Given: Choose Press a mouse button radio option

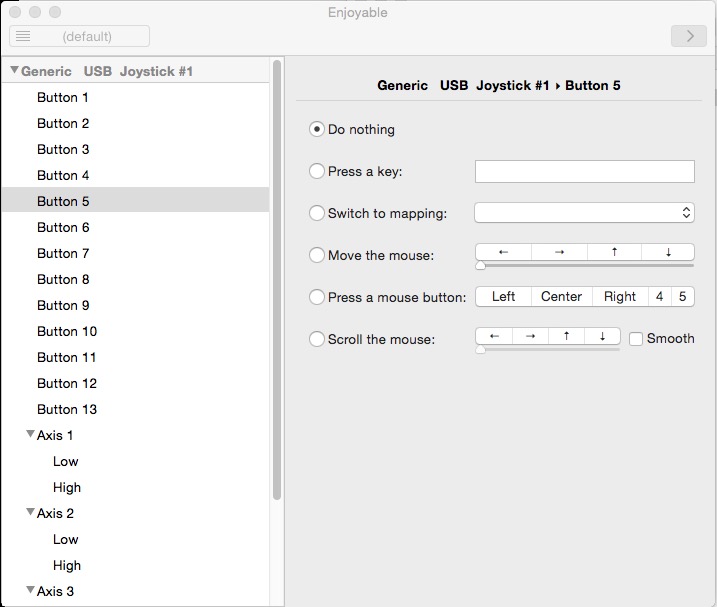Looking at the screenshot, I should pos(317,297).
